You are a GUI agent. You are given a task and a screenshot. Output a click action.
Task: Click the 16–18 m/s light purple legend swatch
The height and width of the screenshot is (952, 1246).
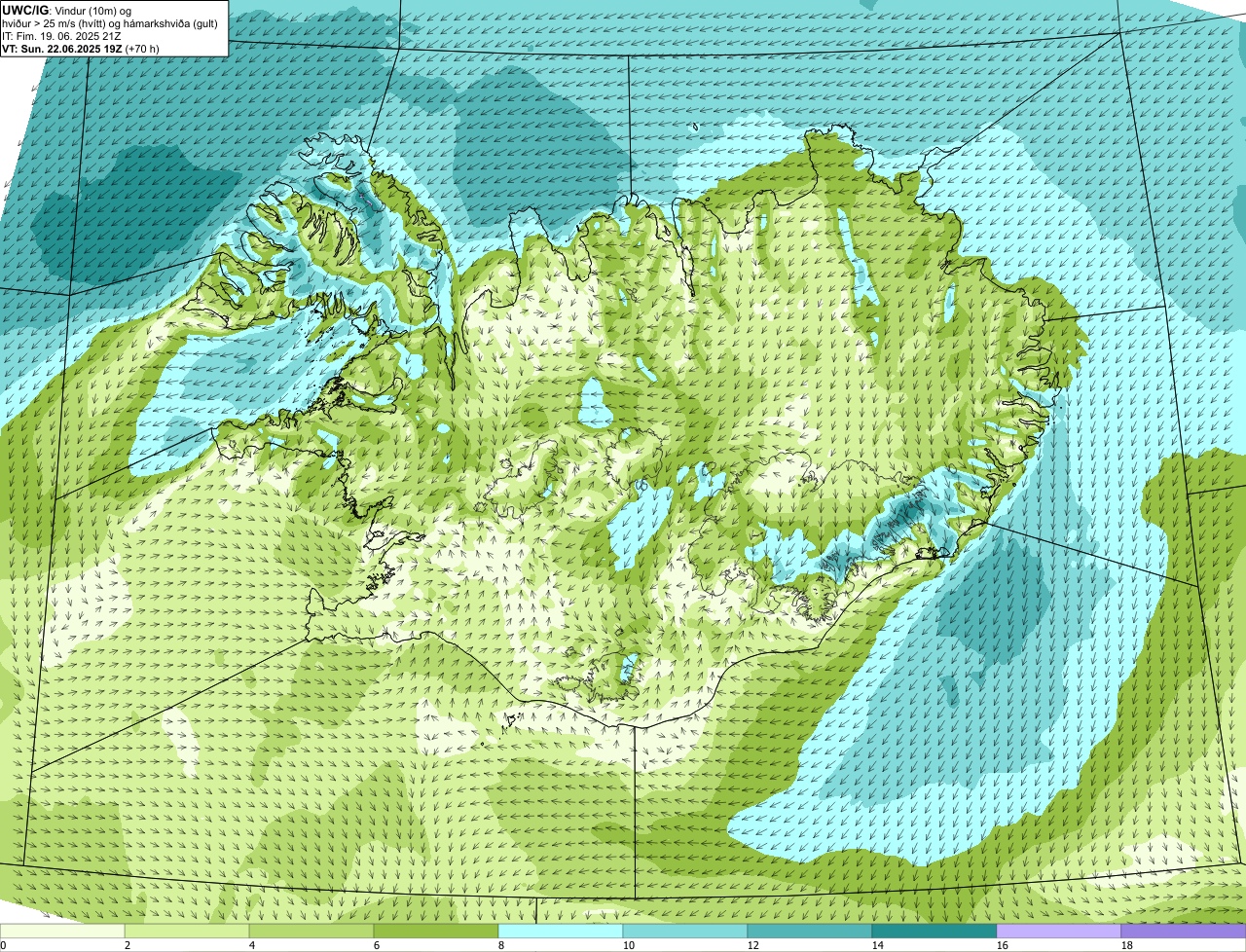point(1059,931)
